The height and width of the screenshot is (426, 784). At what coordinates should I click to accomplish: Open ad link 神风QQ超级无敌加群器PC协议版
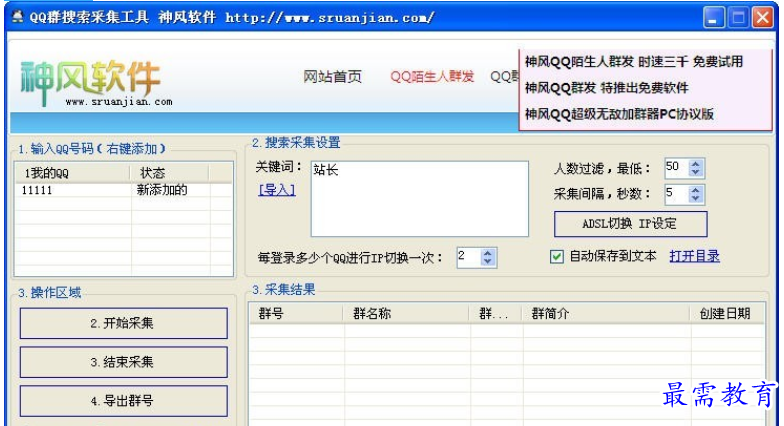619,114
